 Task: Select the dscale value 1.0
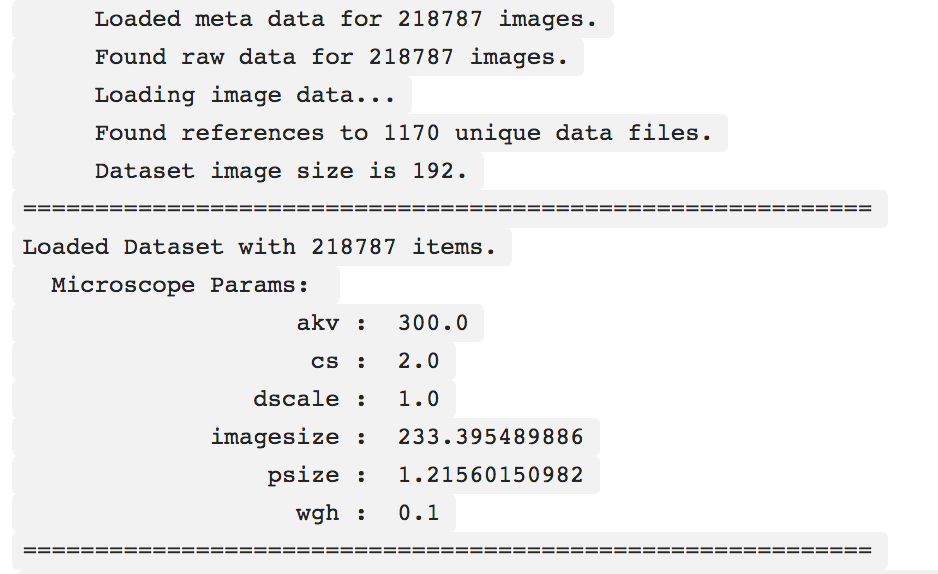click(x=419, y=399)
